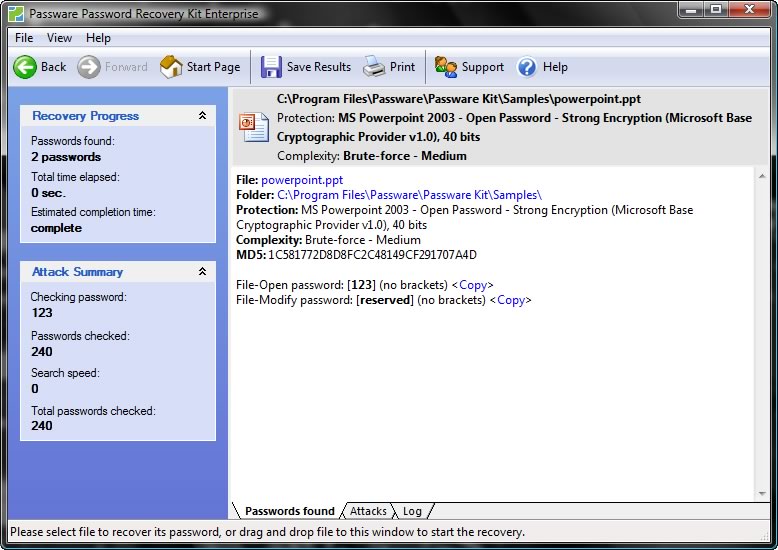Image resolution: width=778 pixels, height=550 pixels.
Task: Click the '0 sec.' elapsed time value
Action: coord(48,193)
